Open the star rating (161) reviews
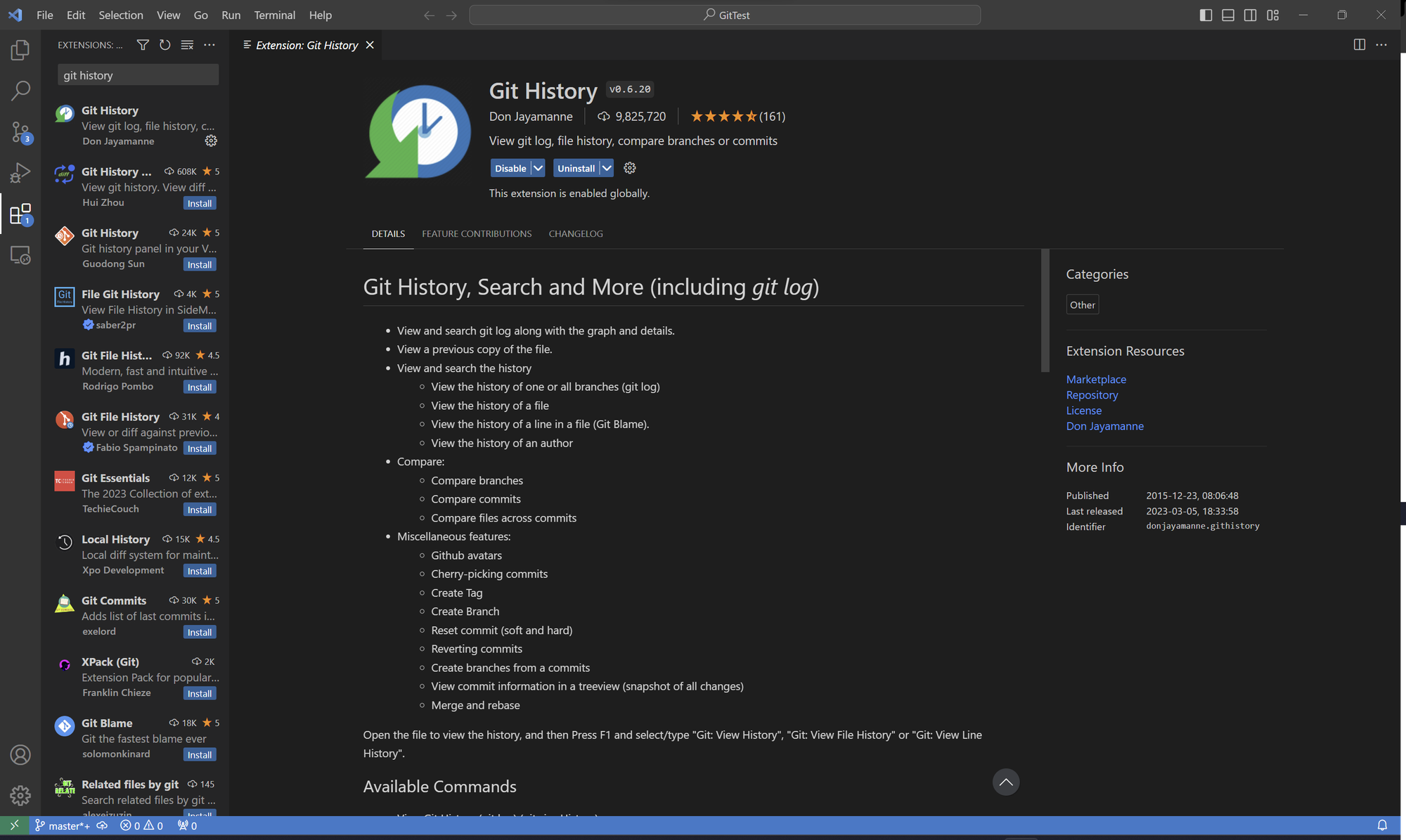The width and height of the screenshot is (1406, 840). tap(737, 116)
